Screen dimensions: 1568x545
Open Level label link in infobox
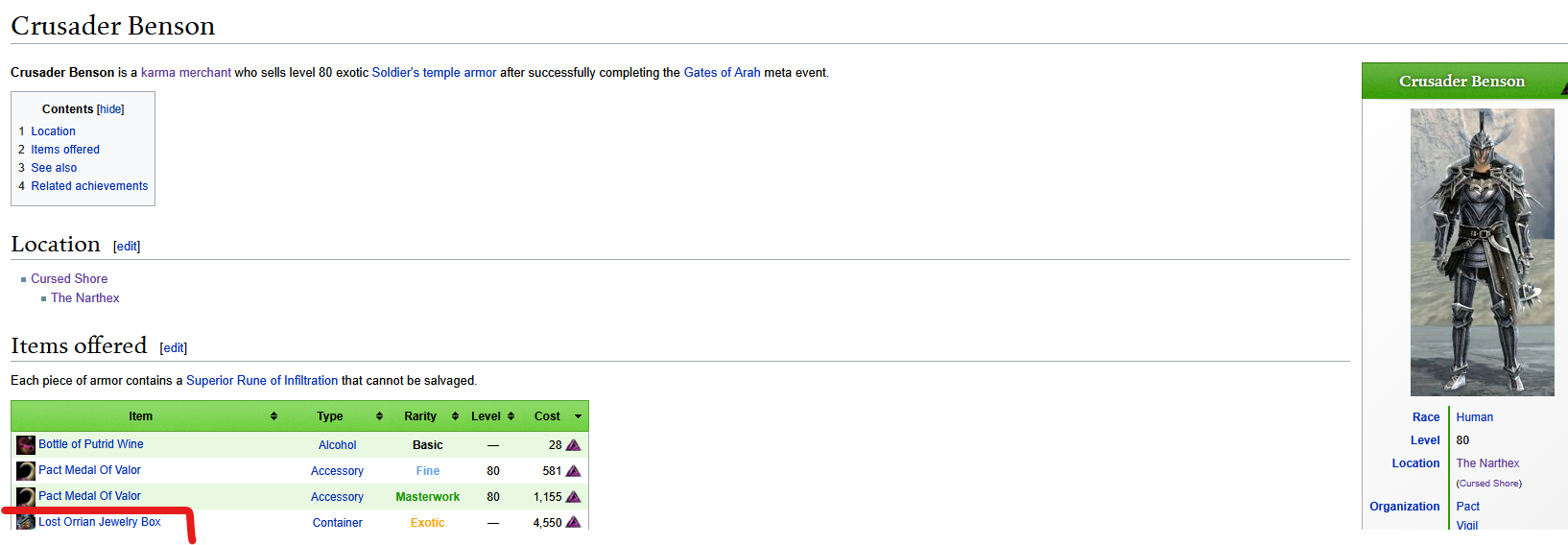pos(1425,440)
